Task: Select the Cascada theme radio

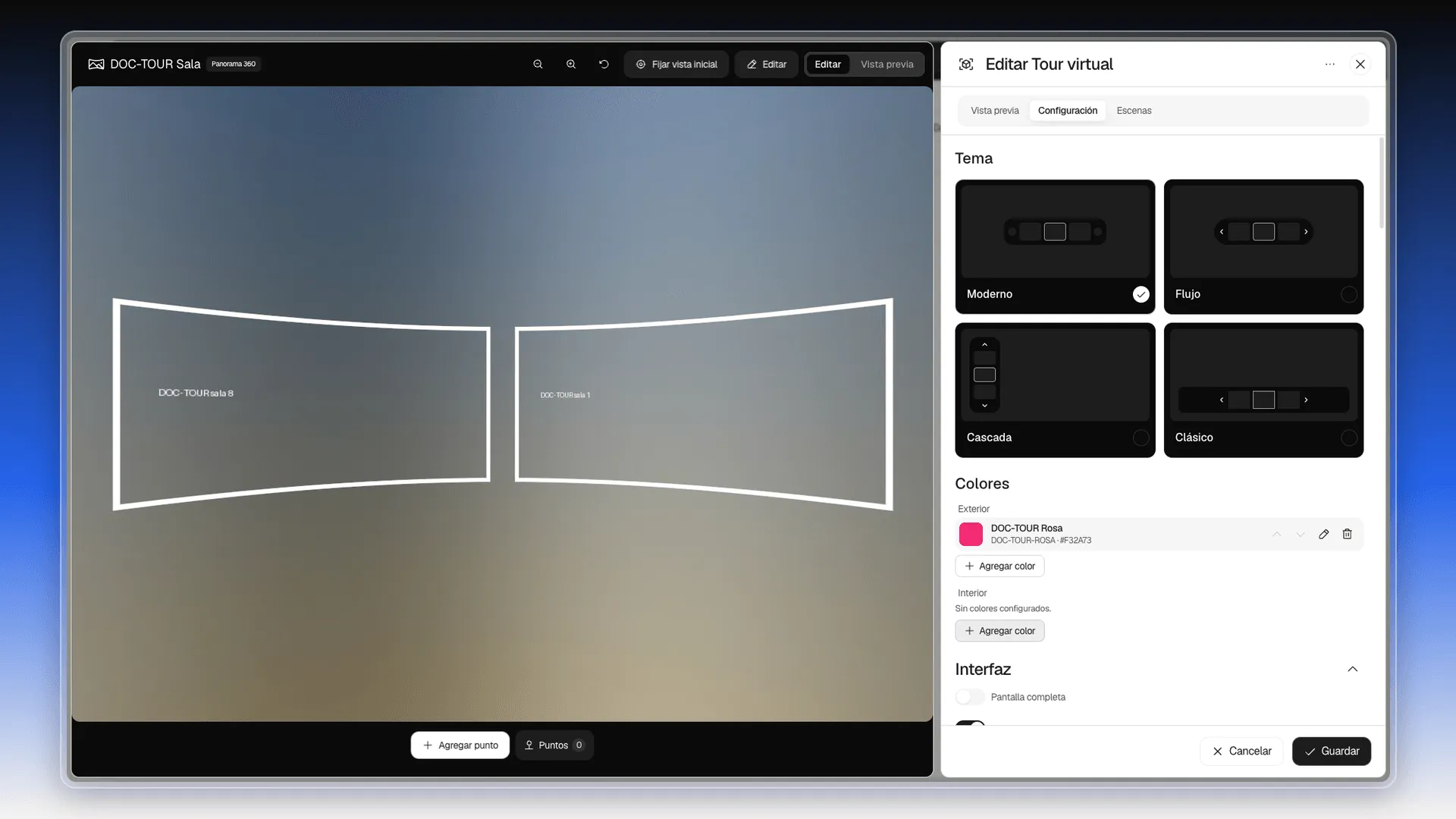Action: (1141, 438)
